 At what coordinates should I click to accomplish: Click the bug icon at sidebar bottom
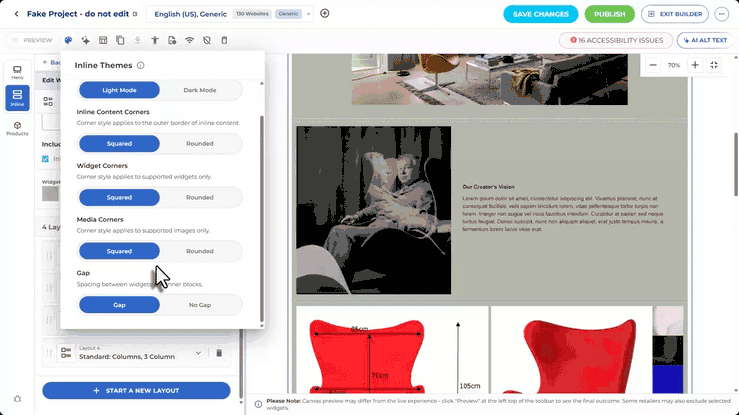pyautogui.click(x=17, y=399)
